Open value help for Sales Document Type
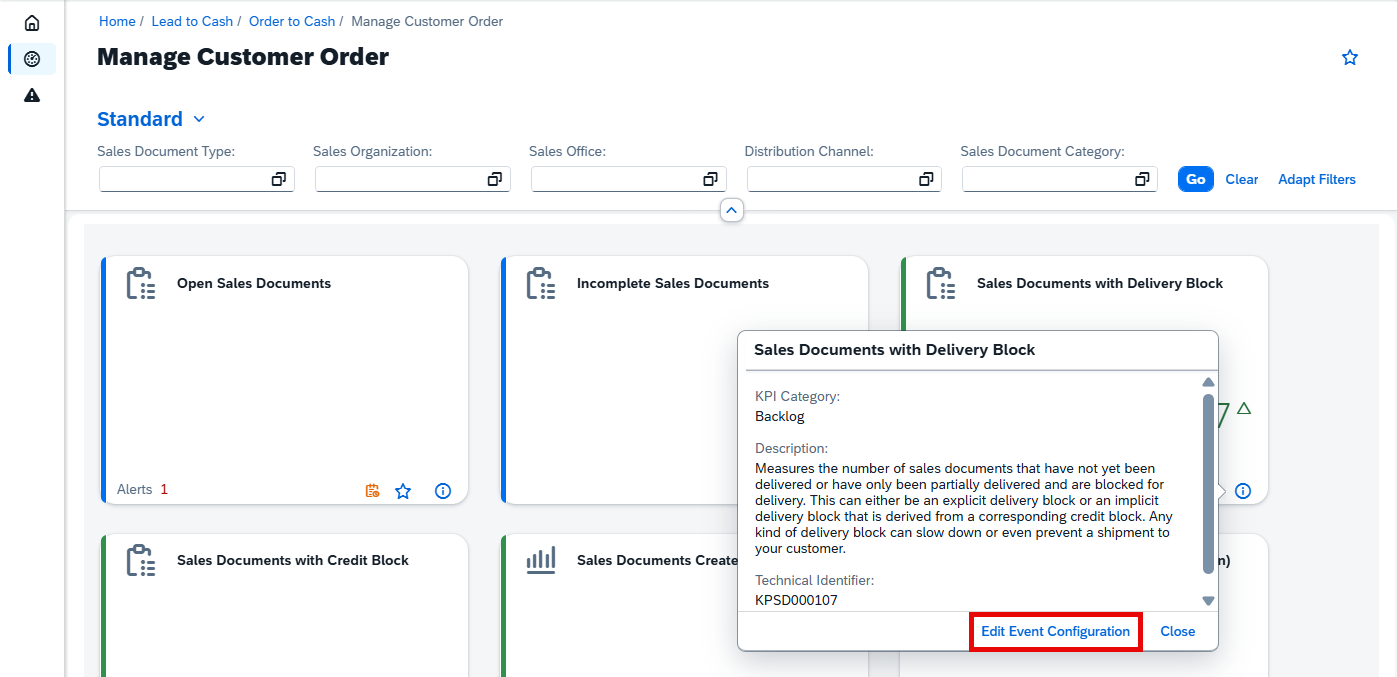The image size is (1397, 677). point(279,179)
